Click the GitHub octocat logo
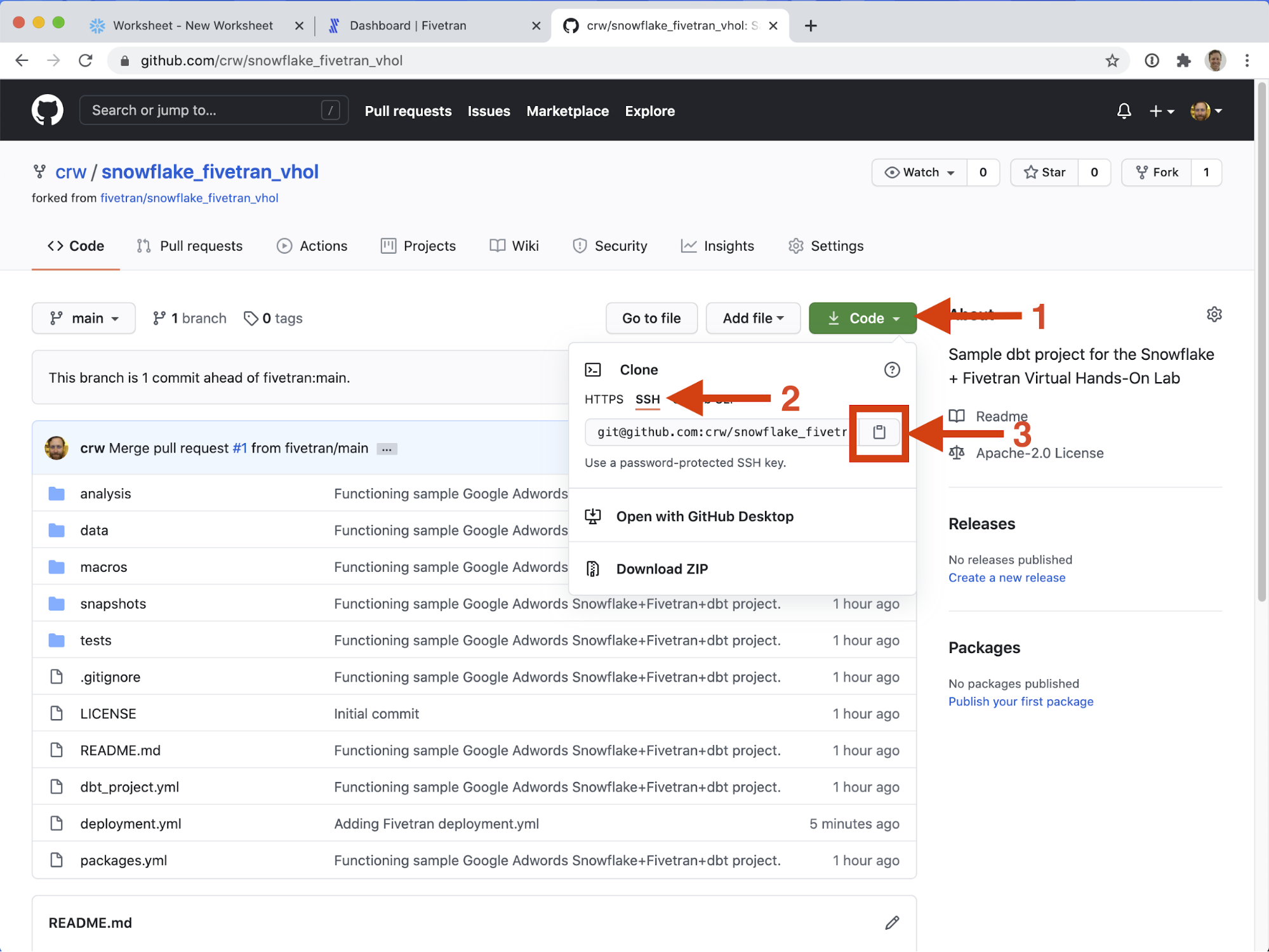1269x952 pixels. [x=48, y=110]
